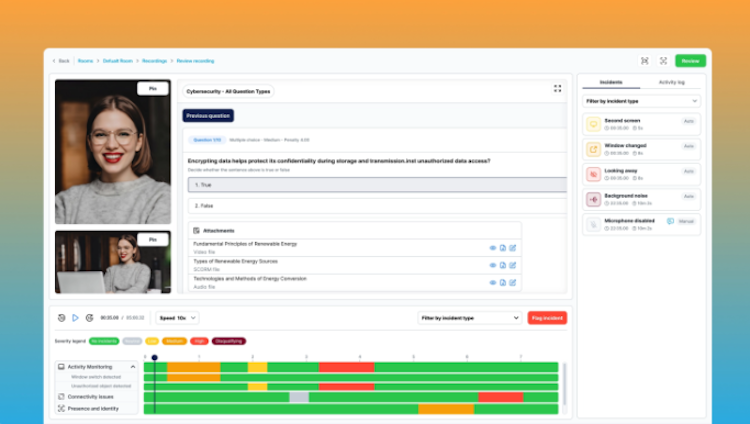Screen dimensions: 750x424
Task: Click the Second screen incident icon
Action: pos(593,124)
